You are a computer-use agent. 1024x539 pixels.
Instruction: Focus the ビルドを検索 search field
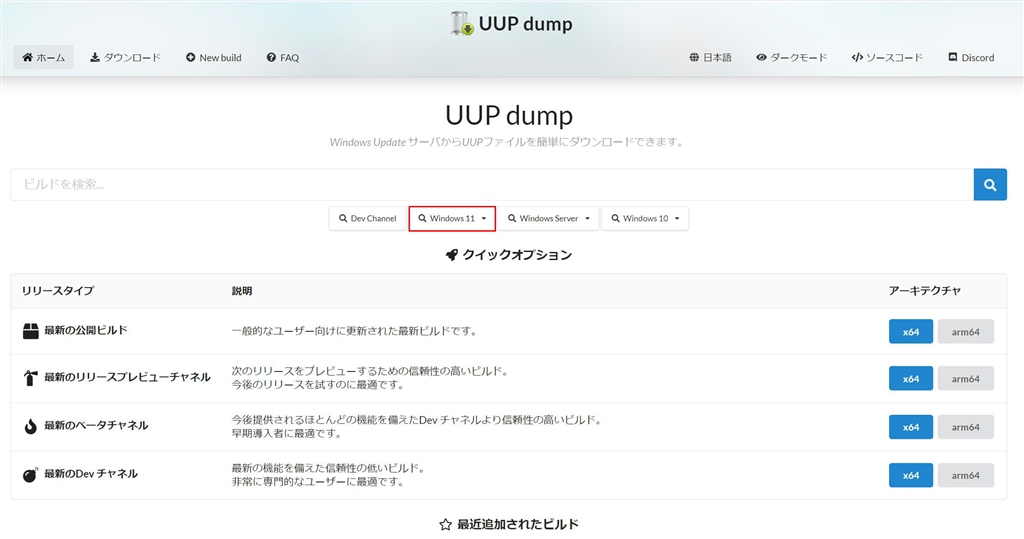pyautogui.click(x=492, y=184)
